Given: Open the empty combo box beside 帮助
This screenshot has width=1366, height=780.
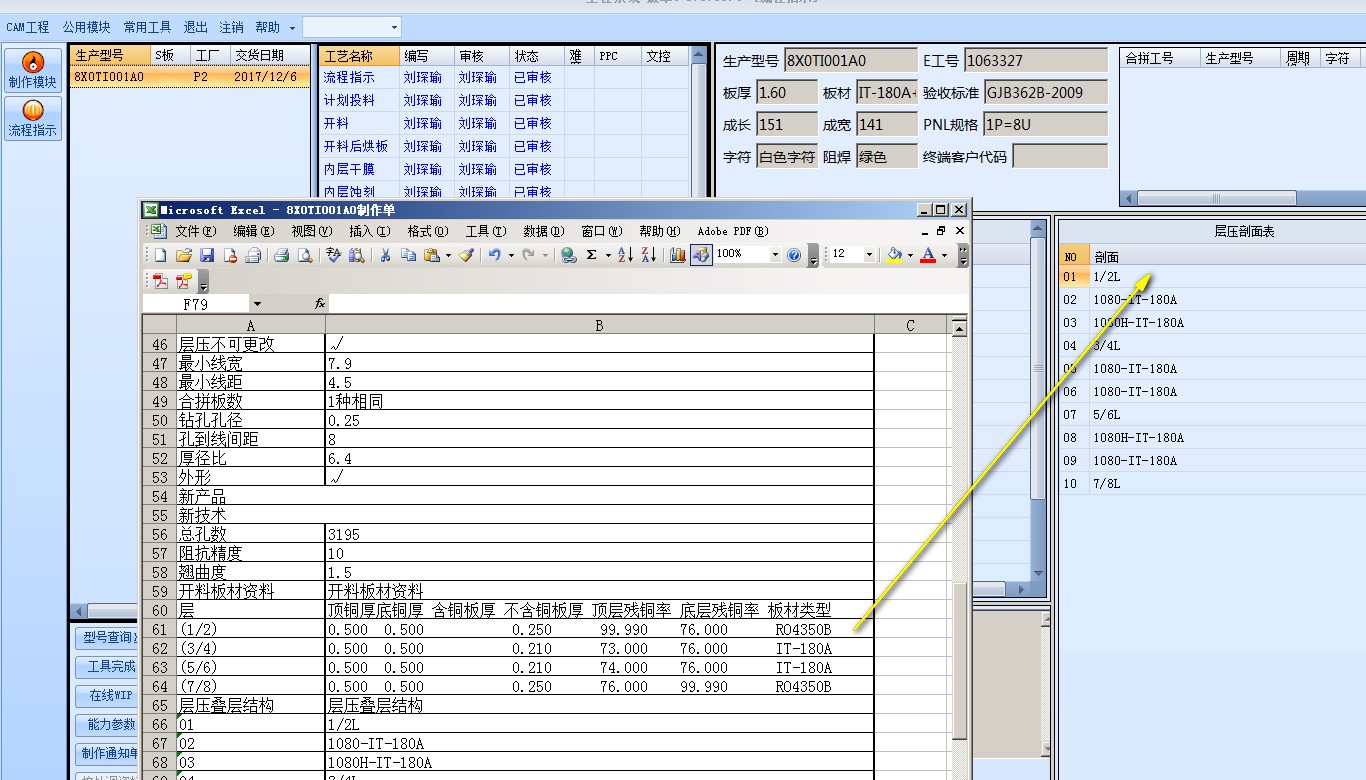Looking at the screenshot, I should point(352,27).
